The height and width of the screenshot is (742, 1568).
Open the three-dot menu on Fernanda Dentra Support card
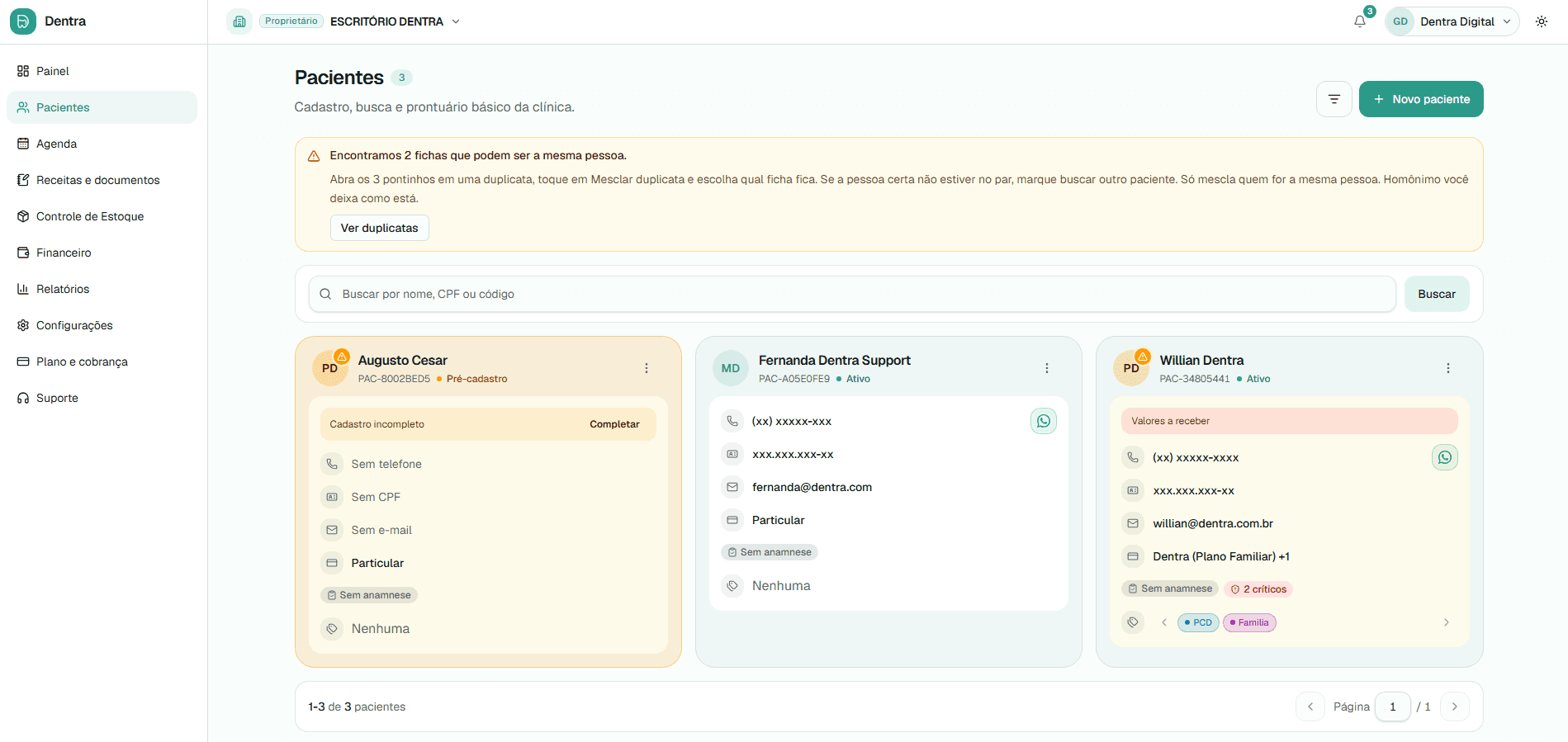tap(1046, 368)
